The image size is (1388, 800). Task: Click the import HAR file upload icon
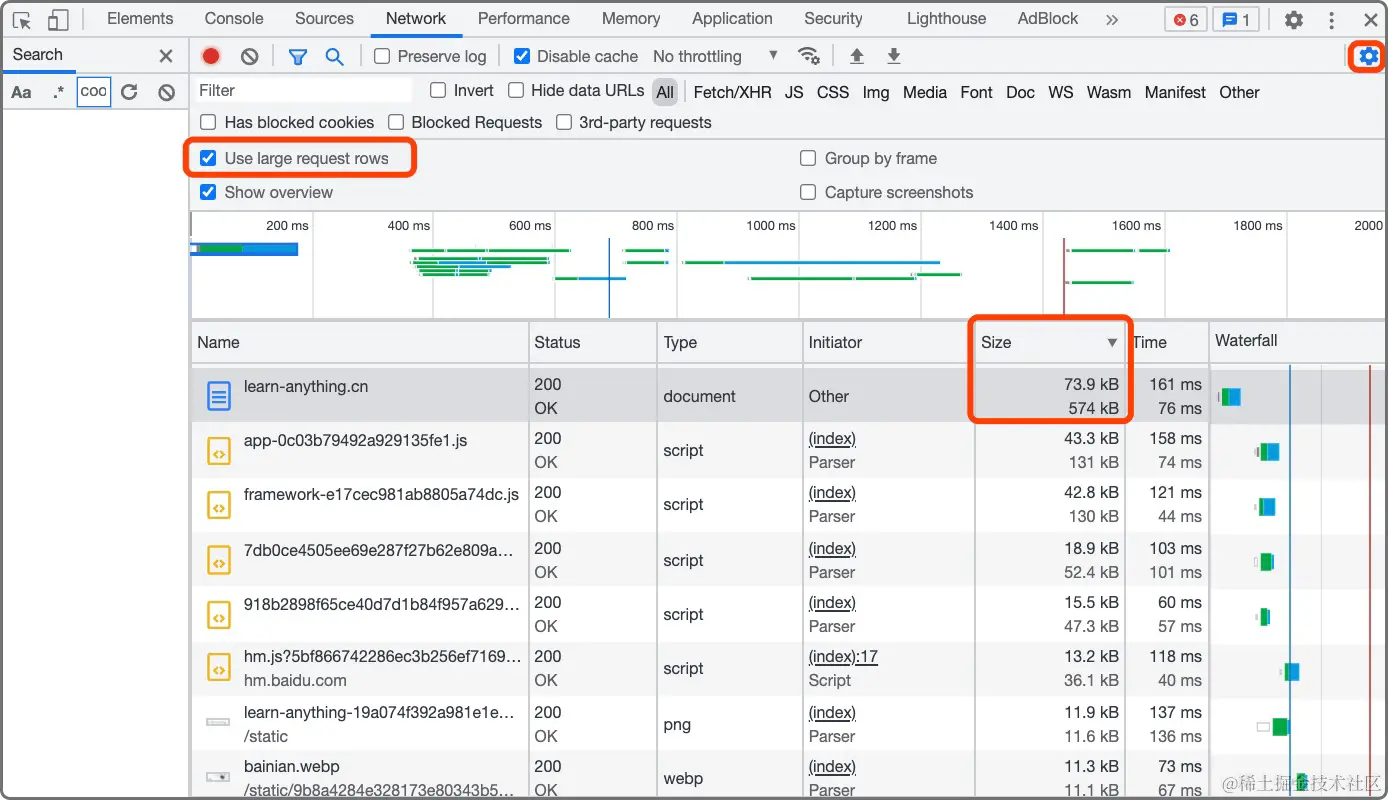click(856, 57)
